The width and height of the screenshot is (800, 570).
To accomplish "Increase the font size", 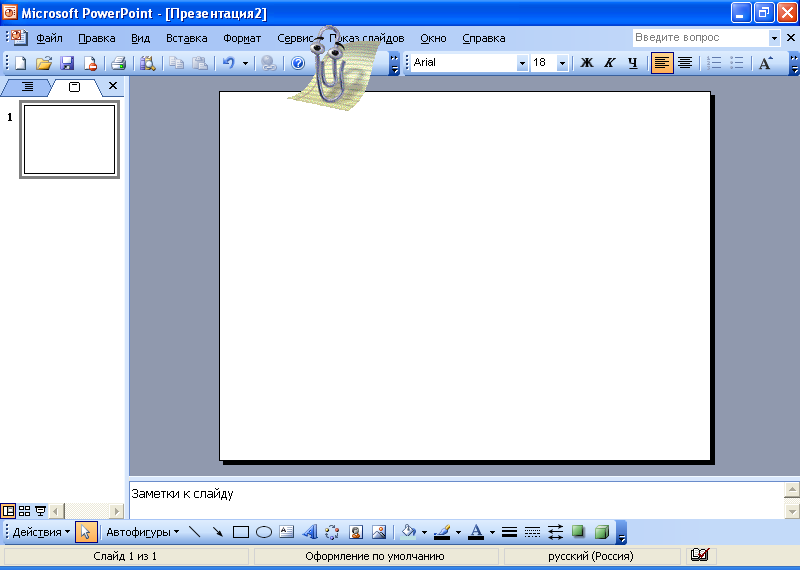I will tap(765, 63).
